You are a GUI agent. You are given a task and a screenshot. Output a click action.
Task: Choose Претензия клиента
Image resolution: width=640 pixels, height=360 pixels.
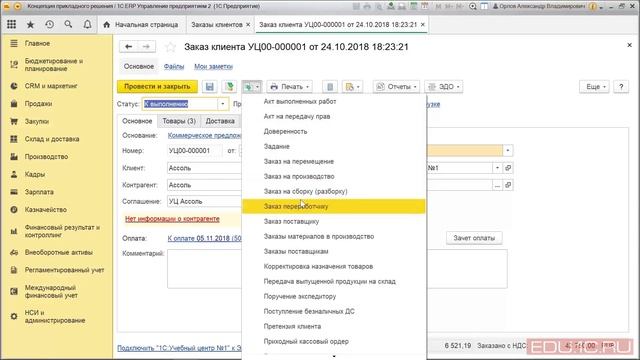click(x=334, y=326)
